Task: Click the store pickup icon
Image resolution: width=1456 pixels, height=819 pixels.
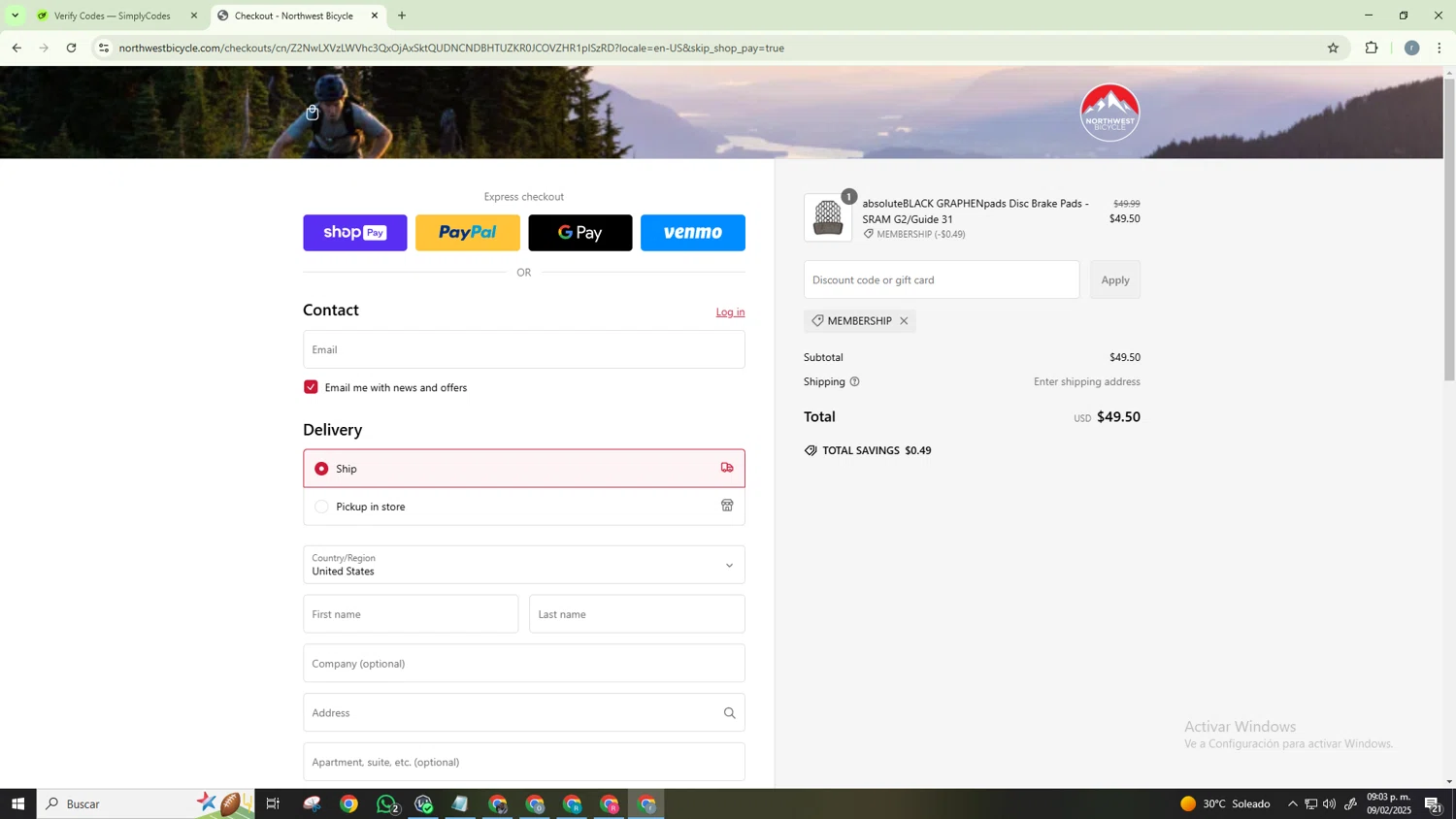Action: pyautogui.click(x=727, y=506)
